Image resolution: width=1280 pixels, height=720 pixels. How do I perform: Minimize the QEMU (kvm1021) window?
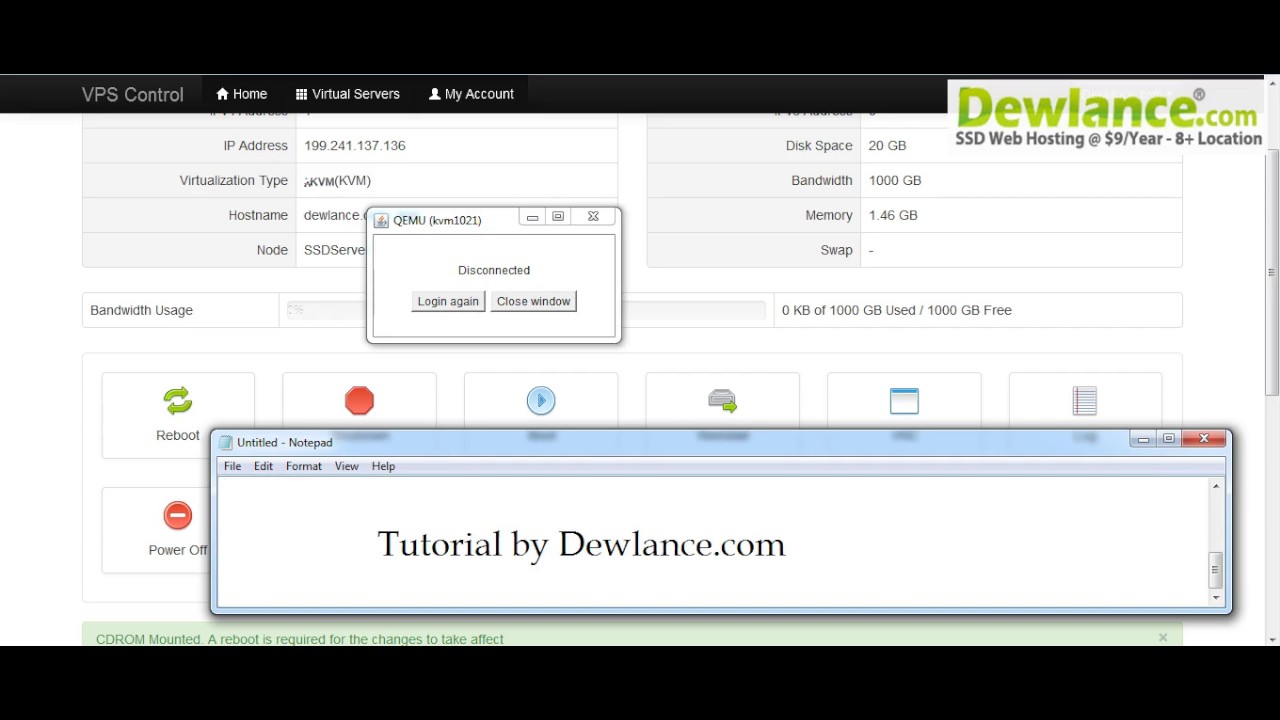click(x=533, y=217)
